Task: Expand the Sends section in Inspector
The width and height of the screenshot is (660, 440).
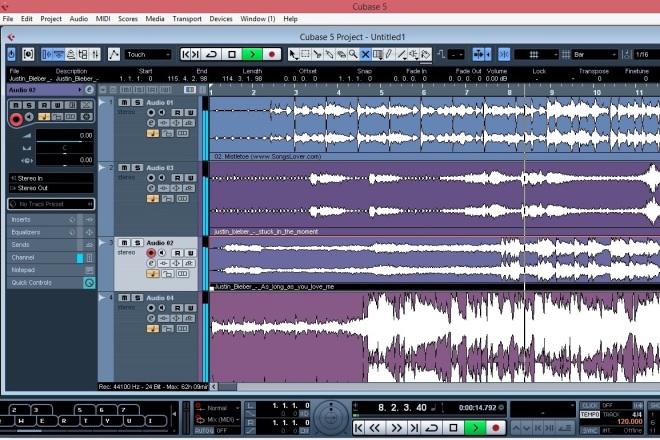Action: pyautogui.click(x=51, y=245)
